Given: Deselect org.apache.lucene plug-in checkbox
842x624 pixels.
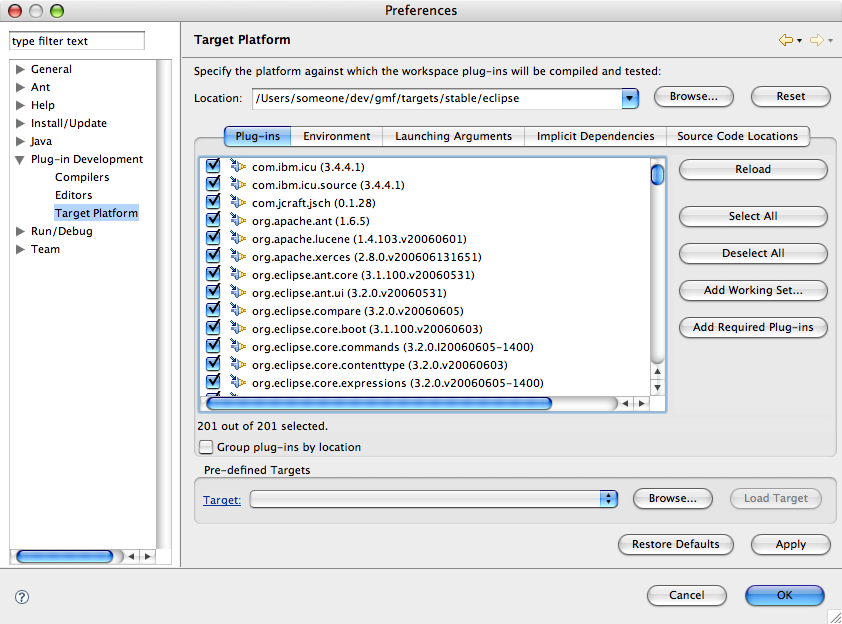Looking at the screenshot, I should pyautogui.click(x=213, y=237).
